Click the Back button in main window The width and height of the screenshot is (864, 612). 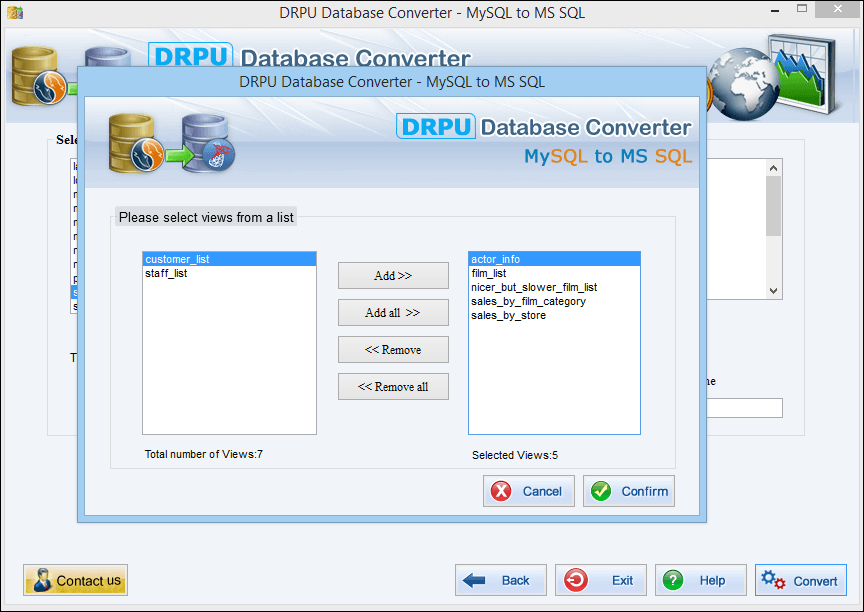[x=500, y=580]
